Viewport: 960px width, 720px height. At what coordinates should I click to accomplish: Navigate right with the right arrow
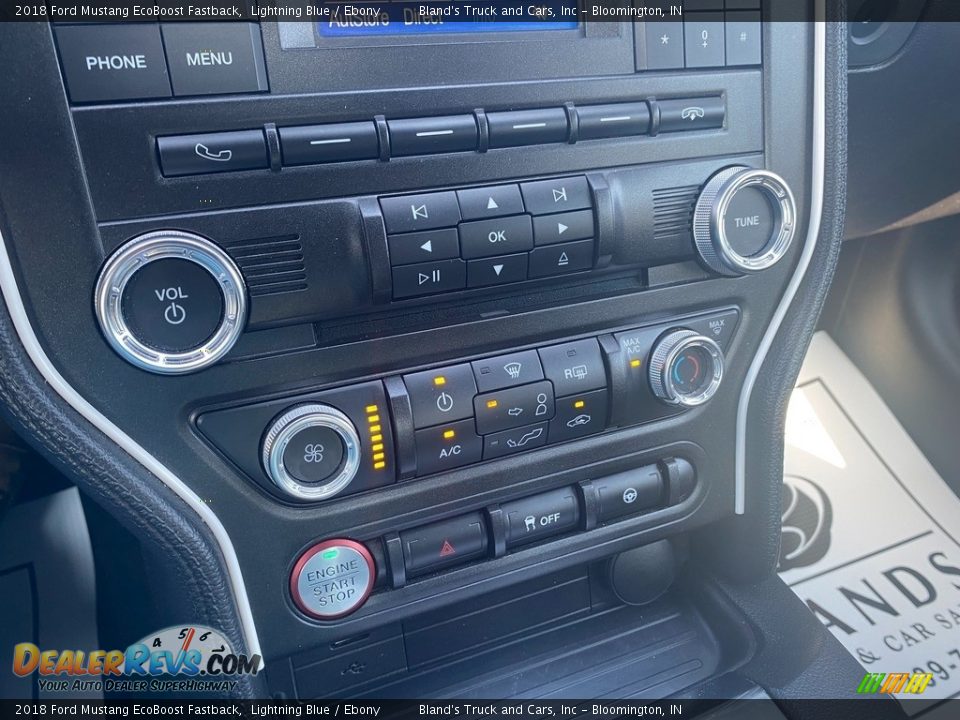pyautogui.click(x=563, y=228)
